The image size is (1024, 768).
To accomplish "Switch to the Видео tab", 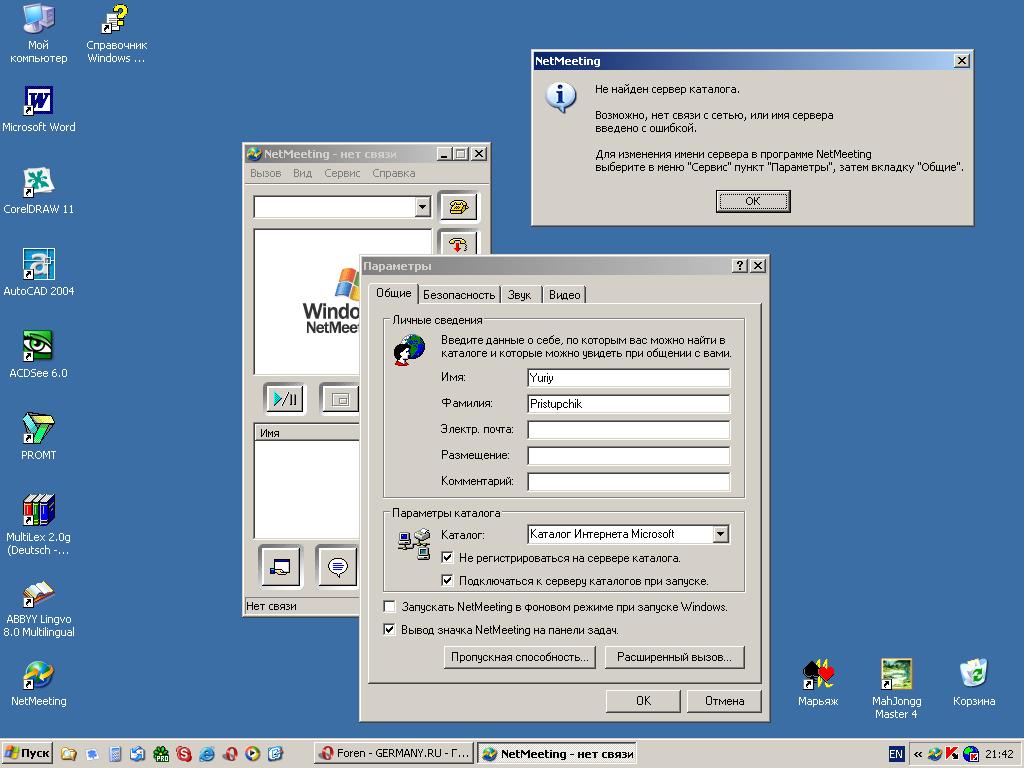I will [564, 295].
